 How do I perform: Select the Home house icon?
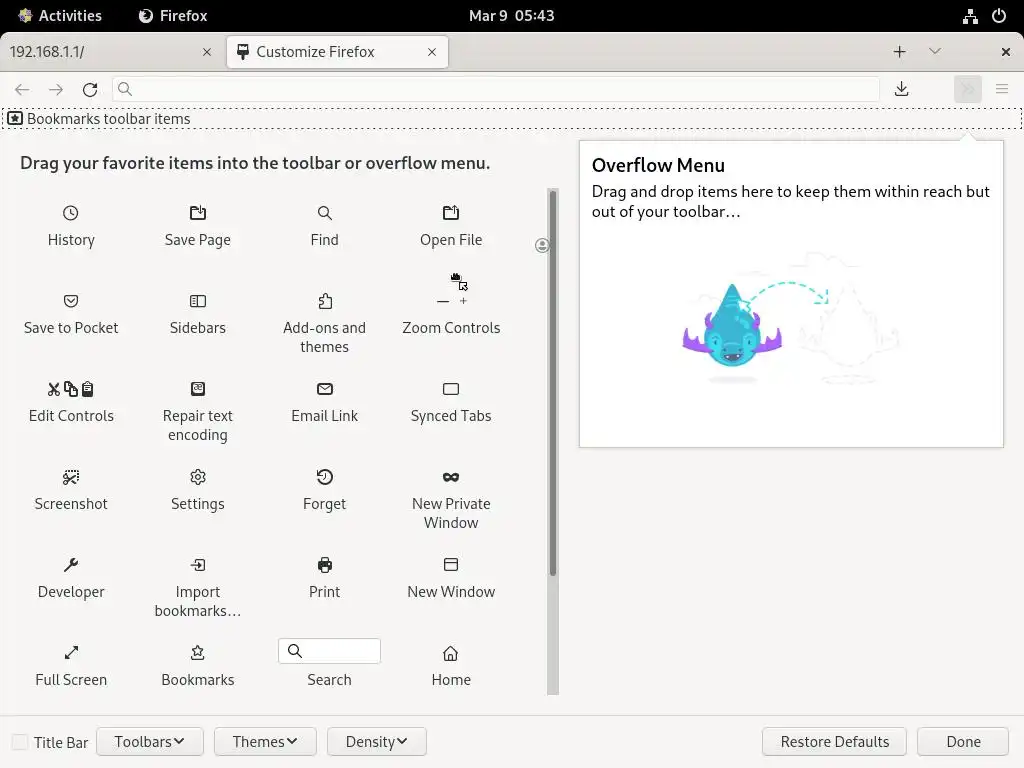click(x=451, y=653)
